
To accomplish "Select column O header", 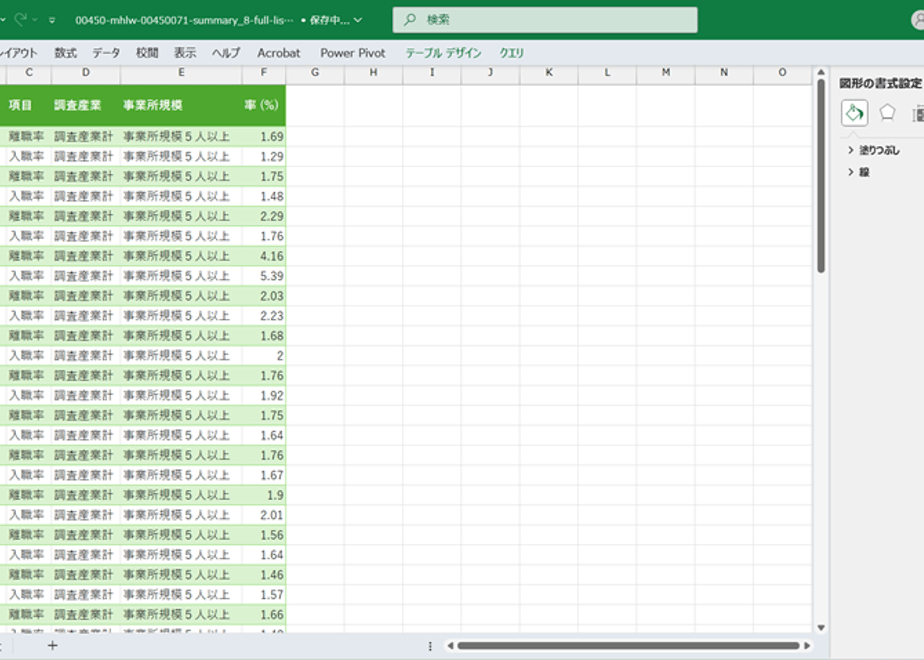I will [x=783, y=72].
